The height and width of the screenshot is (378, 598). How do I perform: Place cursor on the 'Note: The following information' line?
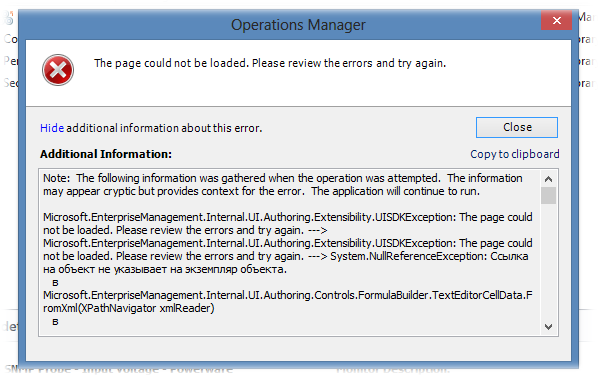(283, 178)
